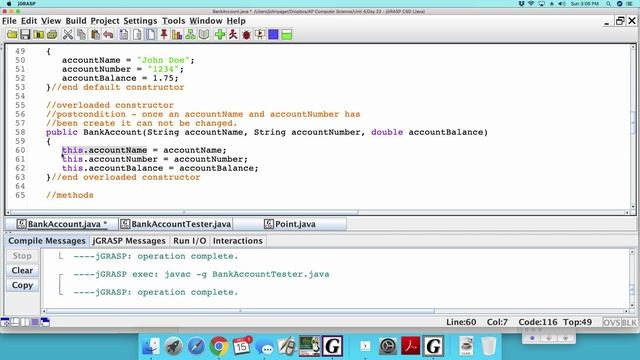Copy selection using the toolbar copy icon
This screenshot has height=360, width=640.
(x=82, y=35)
